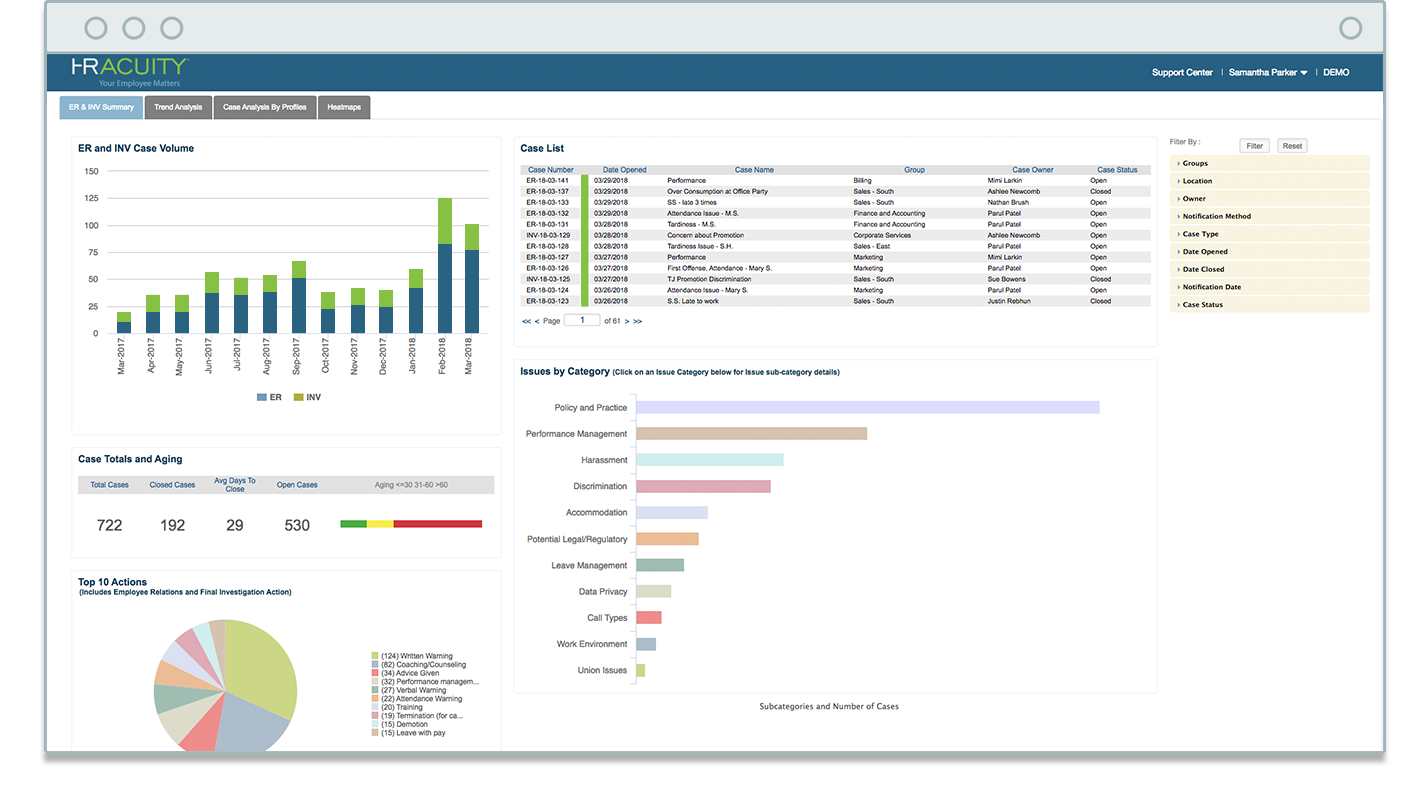Open the Support Center link
Viewport: 1423px width, 796px height.
tap(1182, 72)
